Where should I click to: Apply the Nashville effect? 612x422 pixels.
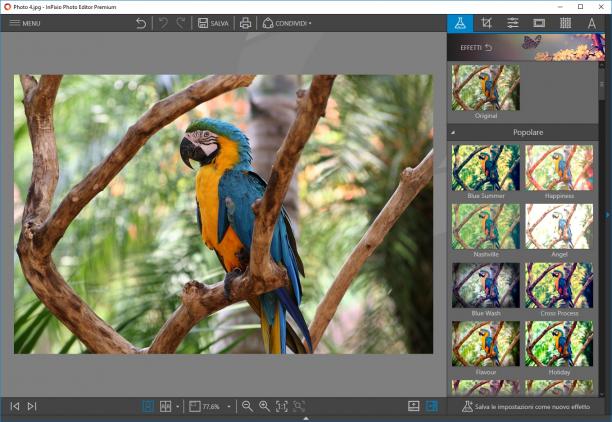(486, 226)
